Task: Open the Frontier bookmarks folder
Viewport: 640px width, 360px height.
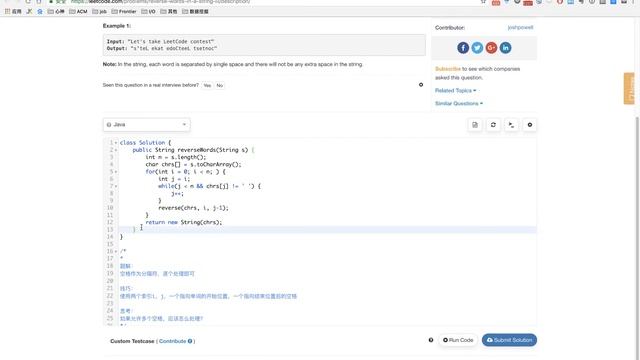Action: coord(124,11)
